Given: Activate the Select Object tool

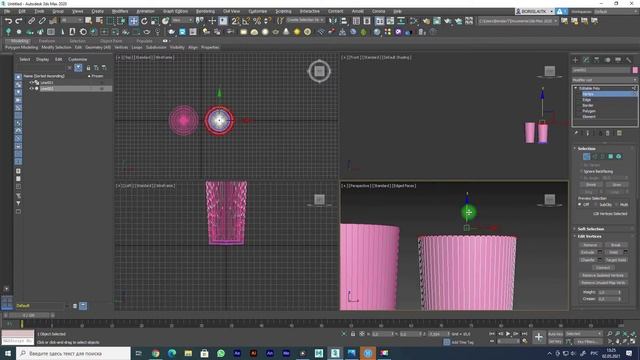Looking at the screenshot, I should (x=89, y=20).
